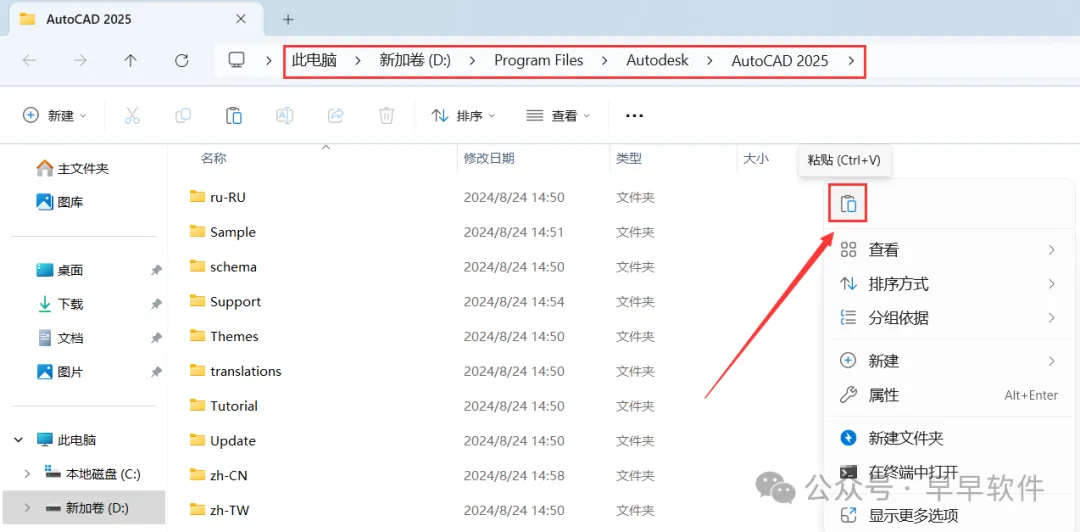Select 属性 in context menu
The image size is (1080, 532).
tap(948, 395)
